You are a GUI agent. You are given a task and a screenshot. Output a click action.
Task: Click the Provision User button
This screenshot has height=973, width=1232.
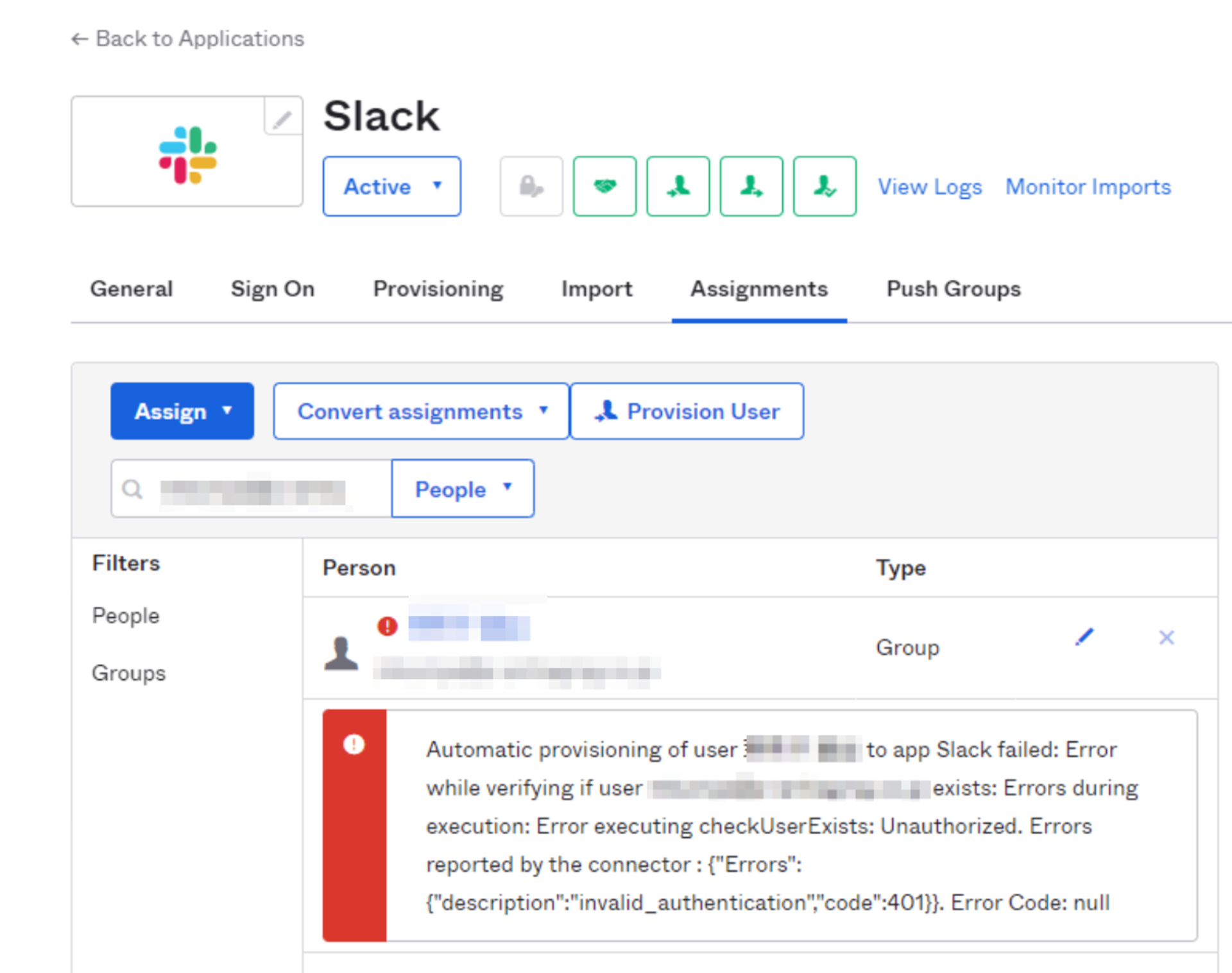[686, 411]
